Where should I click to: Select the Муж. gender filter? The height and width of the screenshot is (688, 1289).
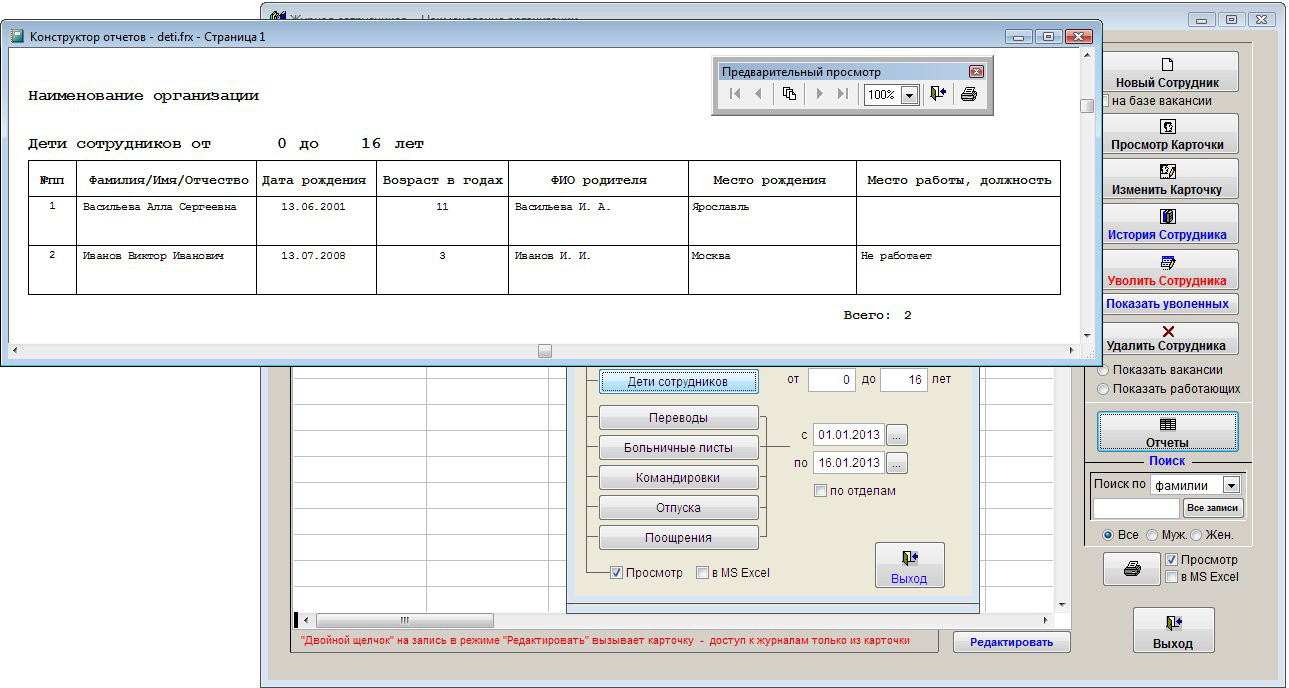click(1152, 535)
